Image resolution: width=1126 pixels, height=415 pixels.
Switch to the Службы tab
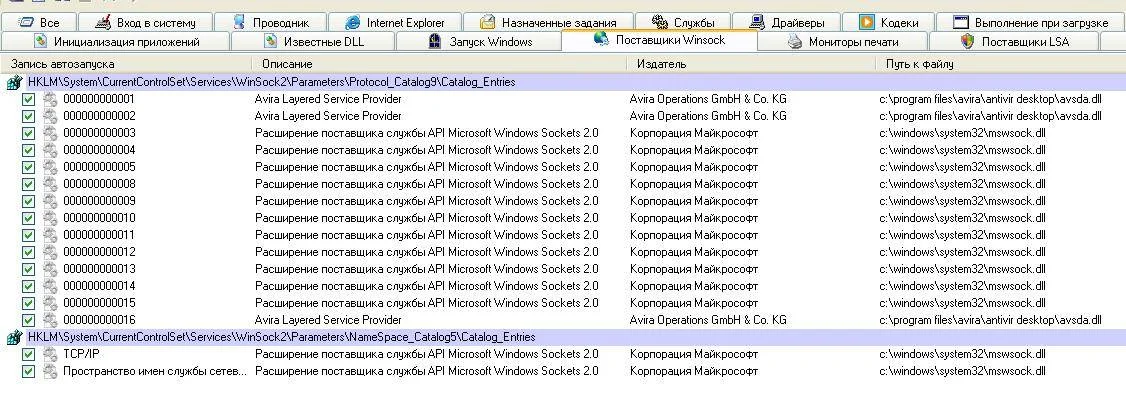[x=683, y=22]
